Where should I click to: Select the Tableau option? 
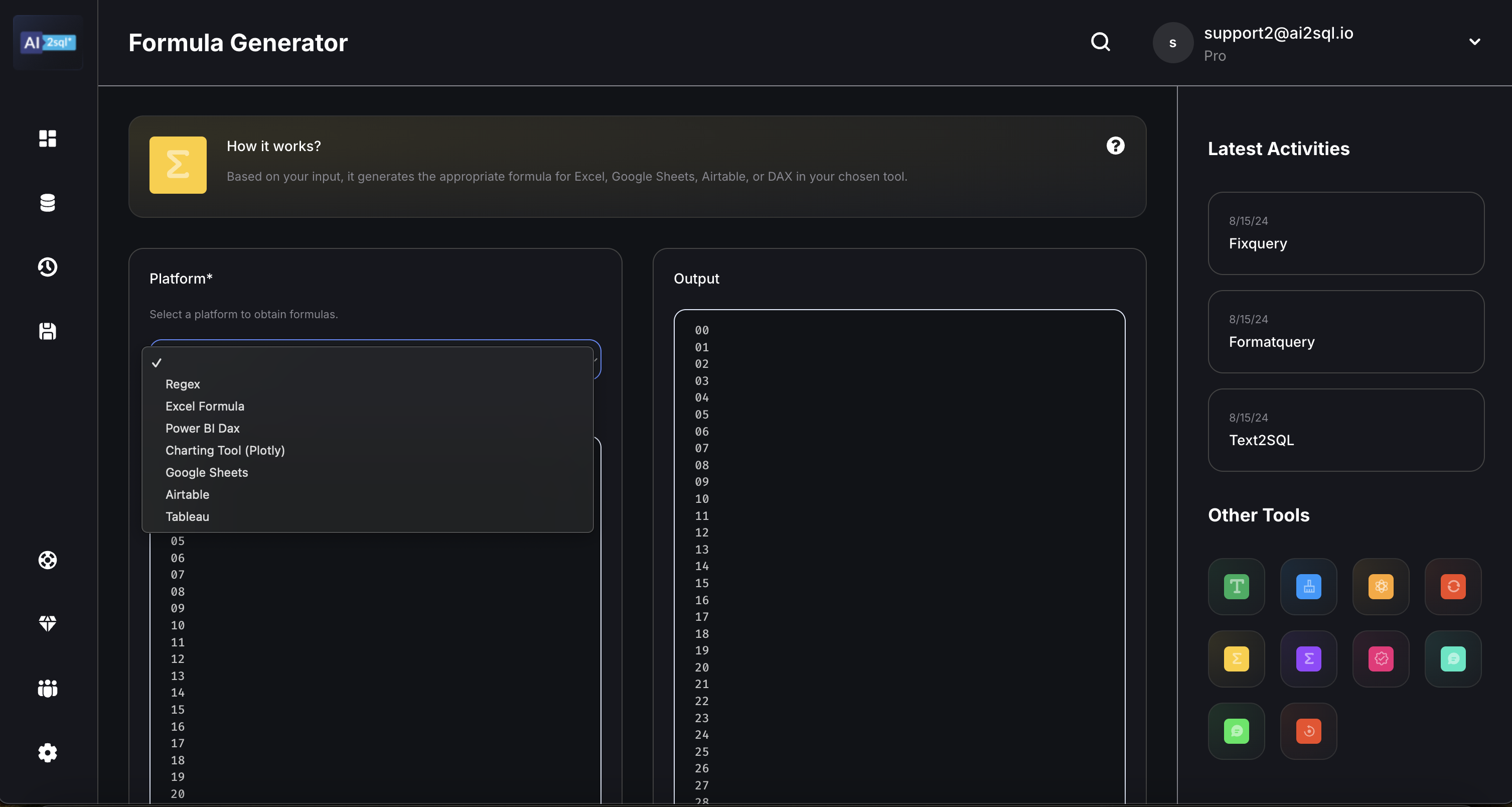click(187, 516)
